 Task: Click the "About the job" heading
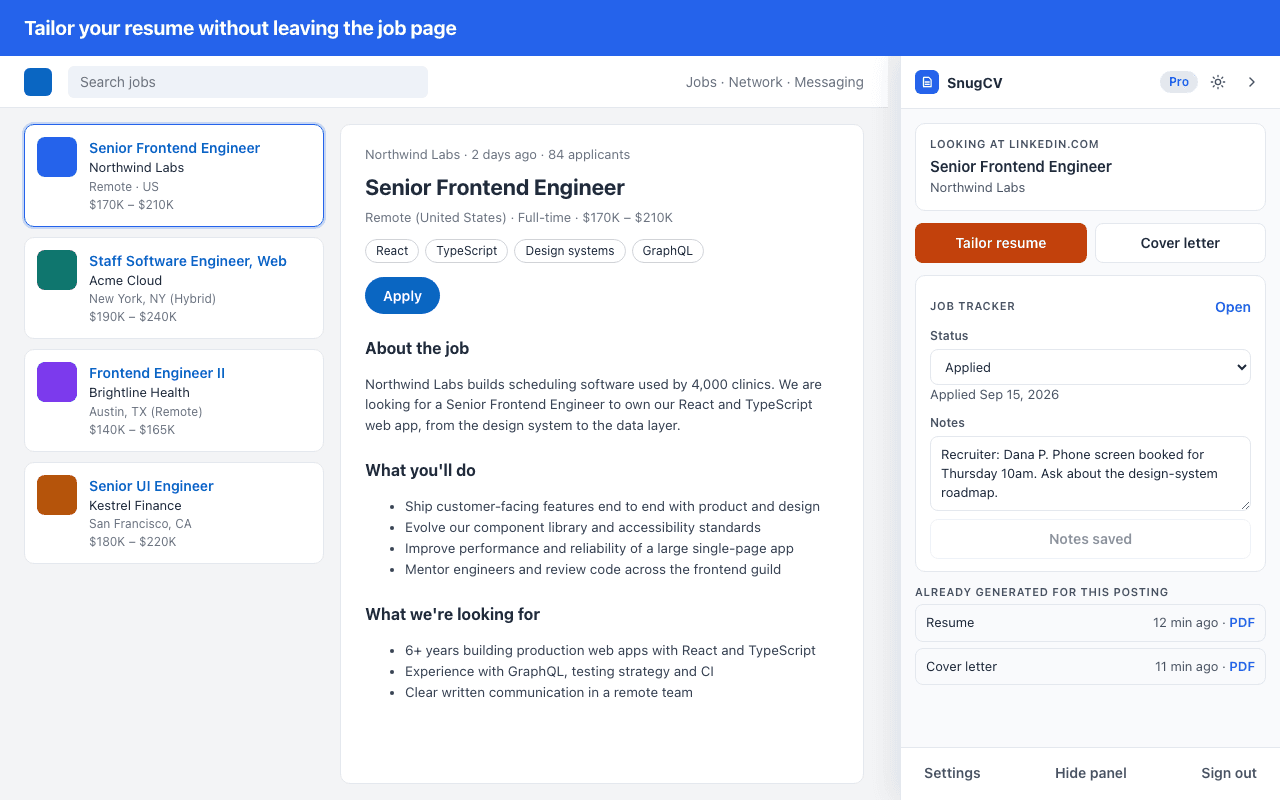point(417,349)
